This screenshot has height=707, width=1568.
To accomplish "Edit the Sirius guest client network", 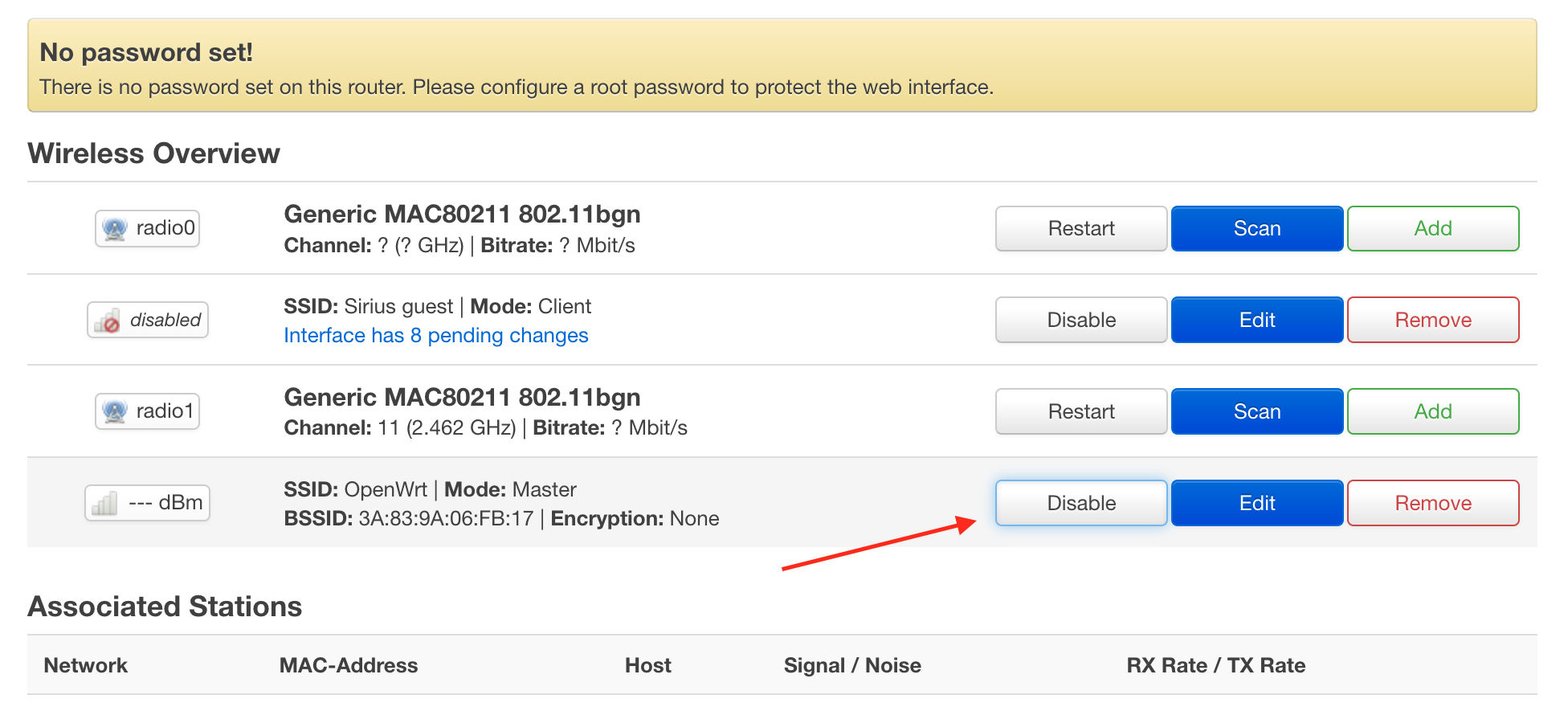I will click(x=1257, y=321).
